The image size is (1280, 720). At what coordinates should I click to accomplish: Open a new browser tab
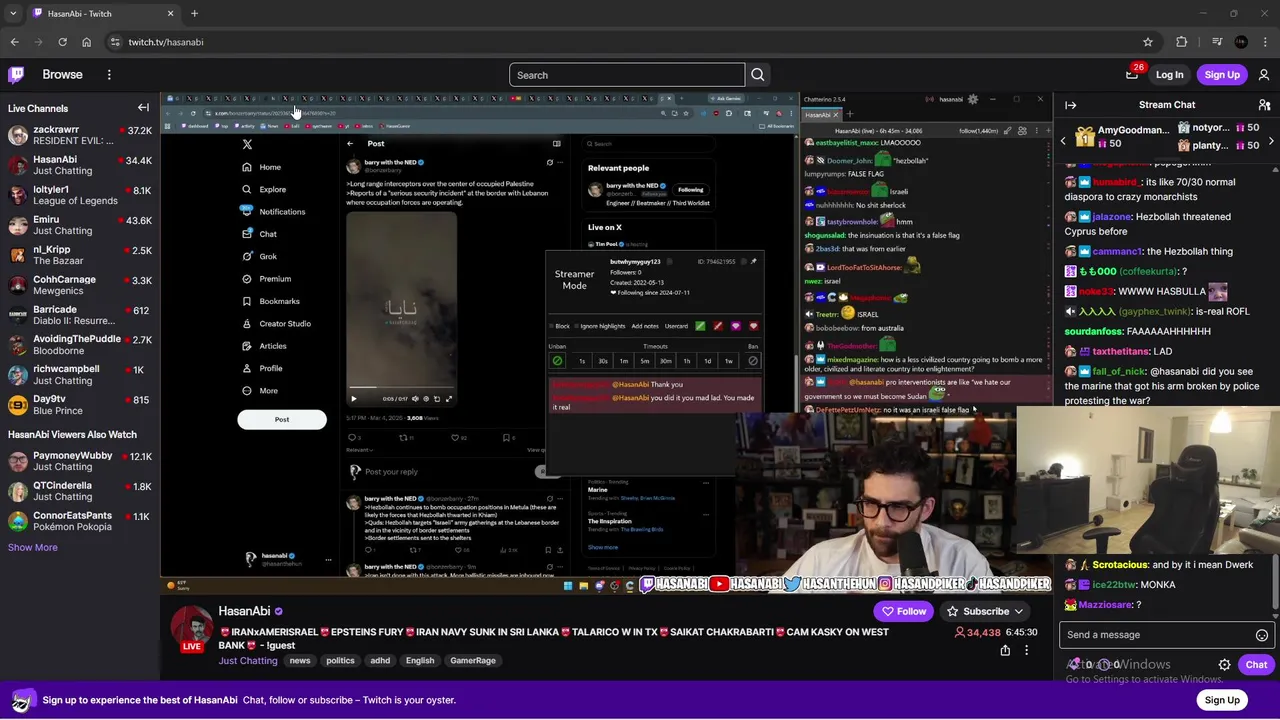click(194, 14)
